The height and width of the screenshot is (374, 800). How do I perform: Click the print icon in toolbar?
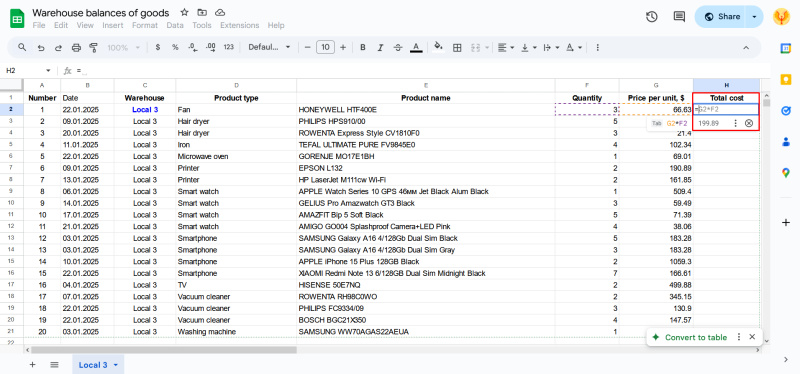pos(76,47)
